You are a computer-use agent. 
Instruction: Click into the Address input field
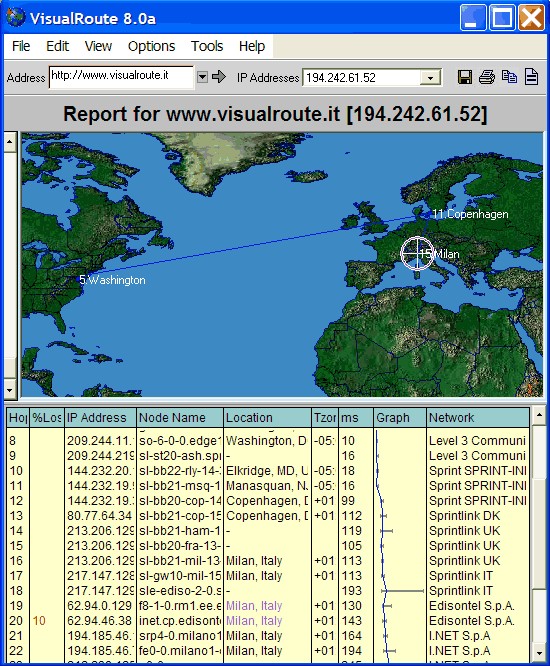pyautogui.click(x=121, y=77)
